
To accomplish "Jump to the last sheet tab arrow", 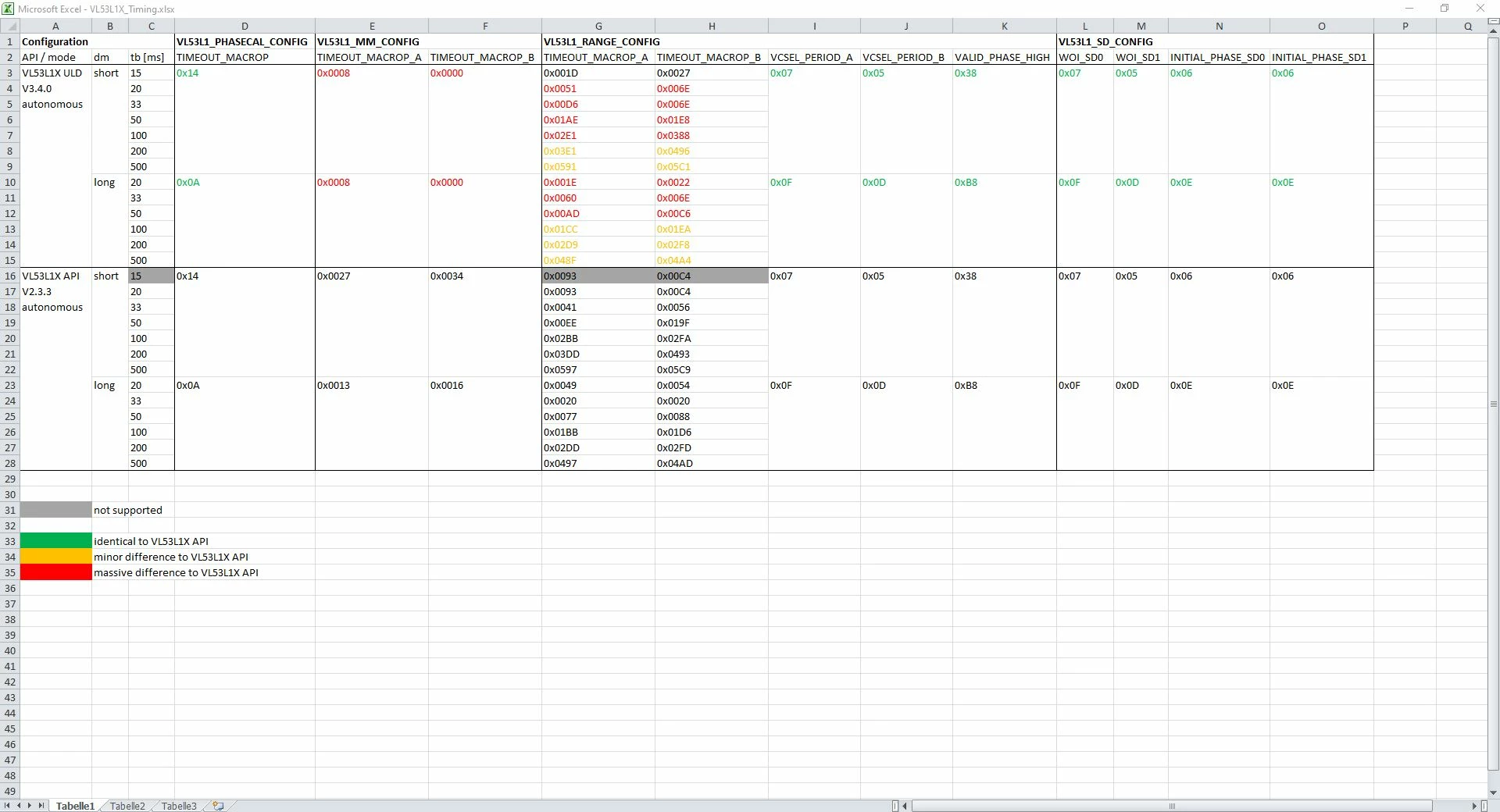I will tap(41, 806).
